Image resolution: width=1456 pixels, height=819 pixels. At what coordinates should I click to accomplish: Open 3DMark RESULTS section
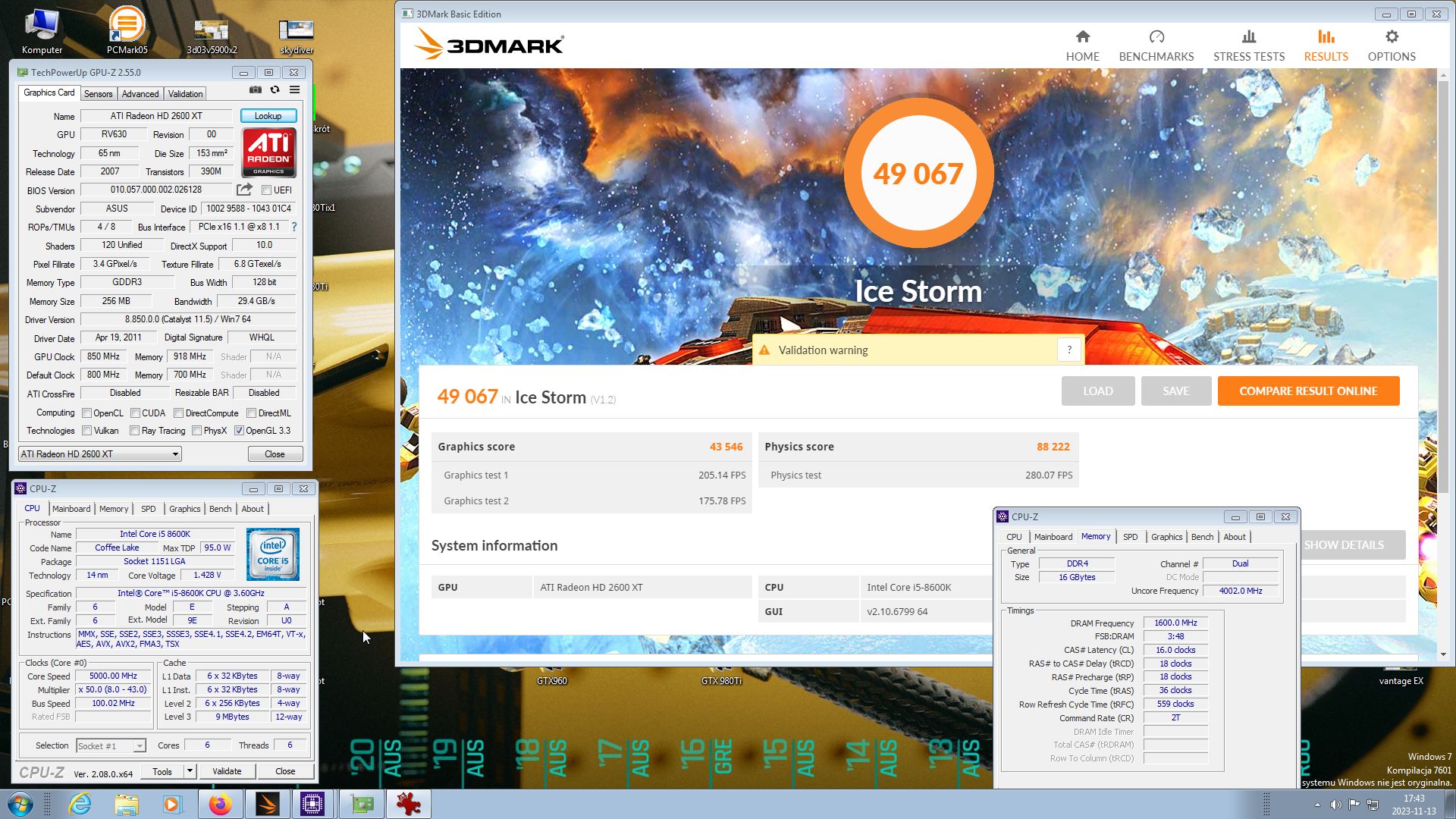1326,45
